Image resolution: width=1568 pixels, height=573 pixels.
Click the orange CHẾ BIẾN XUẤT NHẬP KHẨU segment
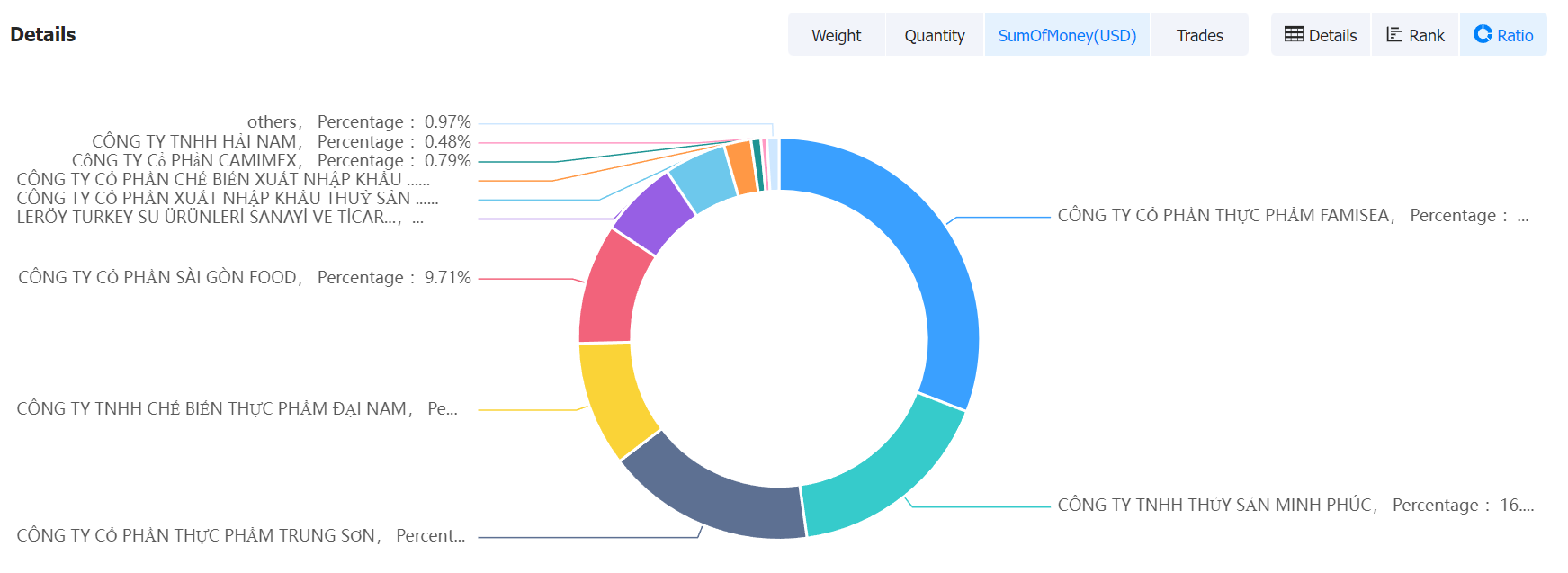point(741,168)
